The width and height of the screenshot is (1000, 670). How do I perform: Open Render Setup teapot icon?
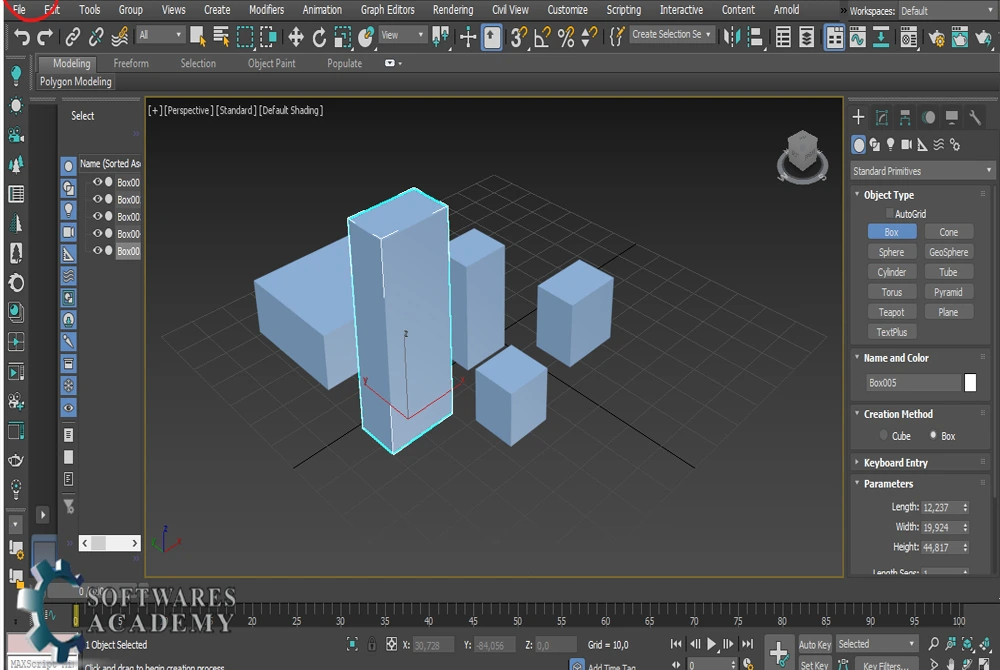936,38
